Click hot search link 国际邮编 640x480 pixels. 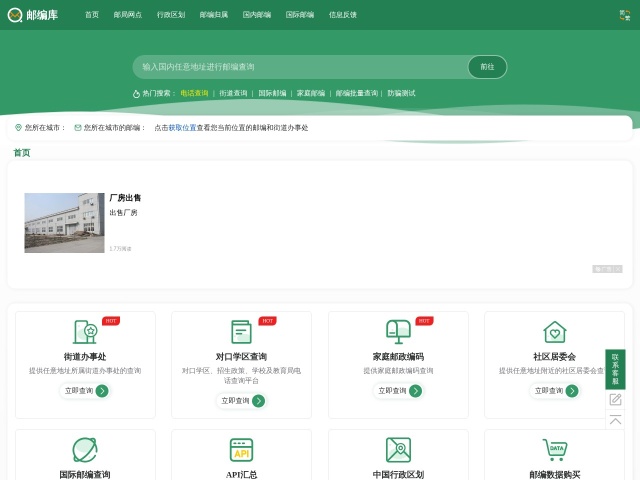(x=272, y=93)
